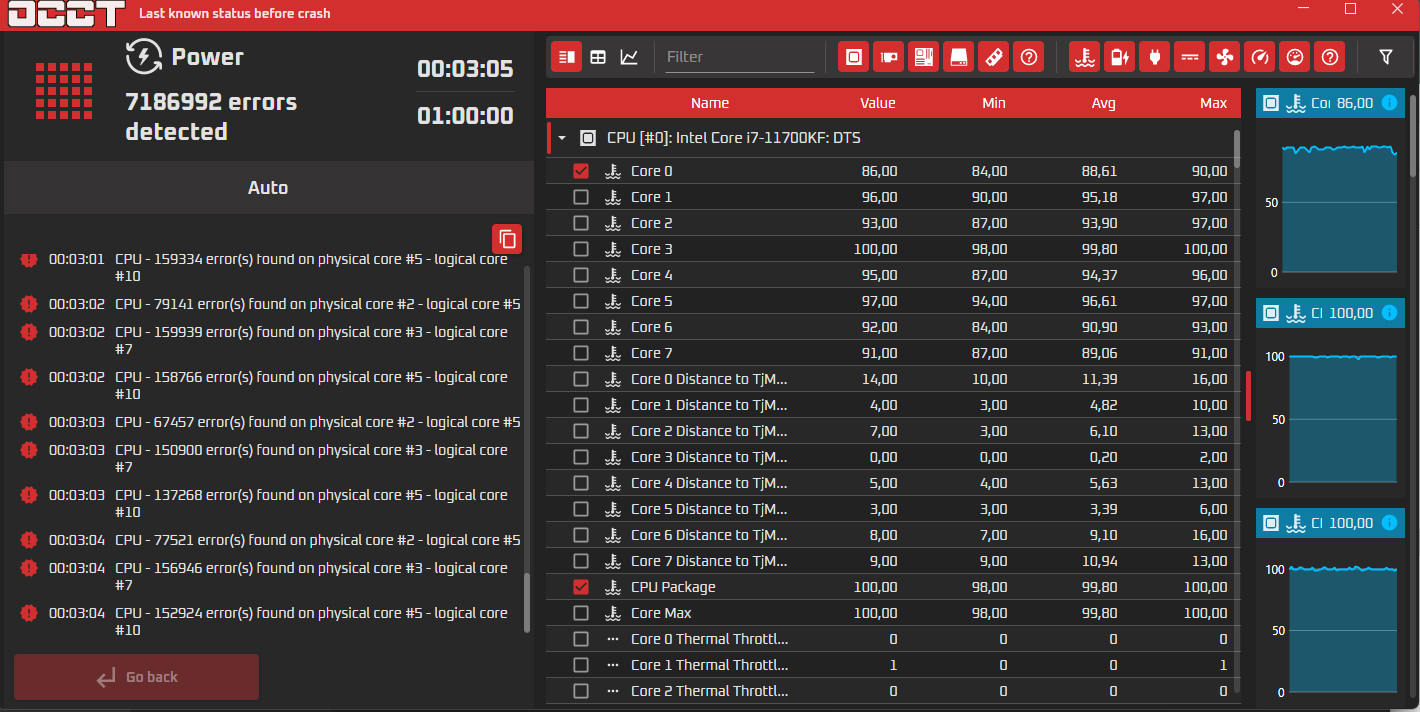Image resolution: width=1420 pixels, height=712 pixels.
Task: Click the 7186992 errors detected message
Action: pyautogui.click(x=211, y=116)
